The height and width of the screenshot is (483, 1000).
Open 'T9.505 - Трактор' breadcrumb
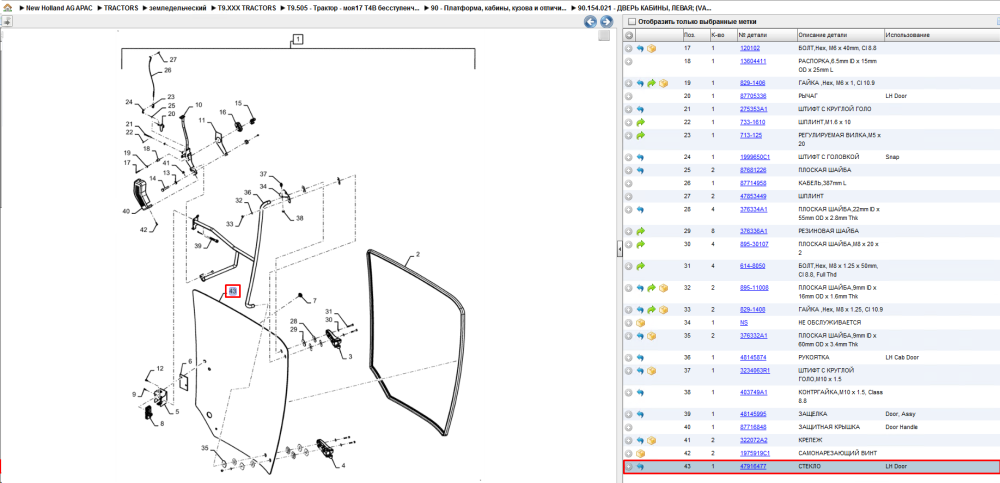coord(354,9)
